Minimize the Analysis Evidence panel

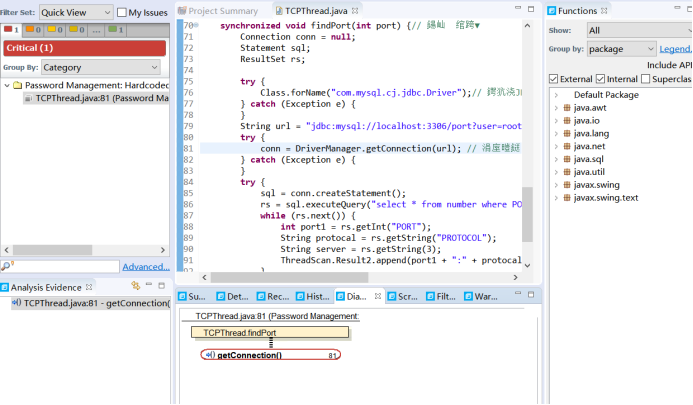pos(149,284)
